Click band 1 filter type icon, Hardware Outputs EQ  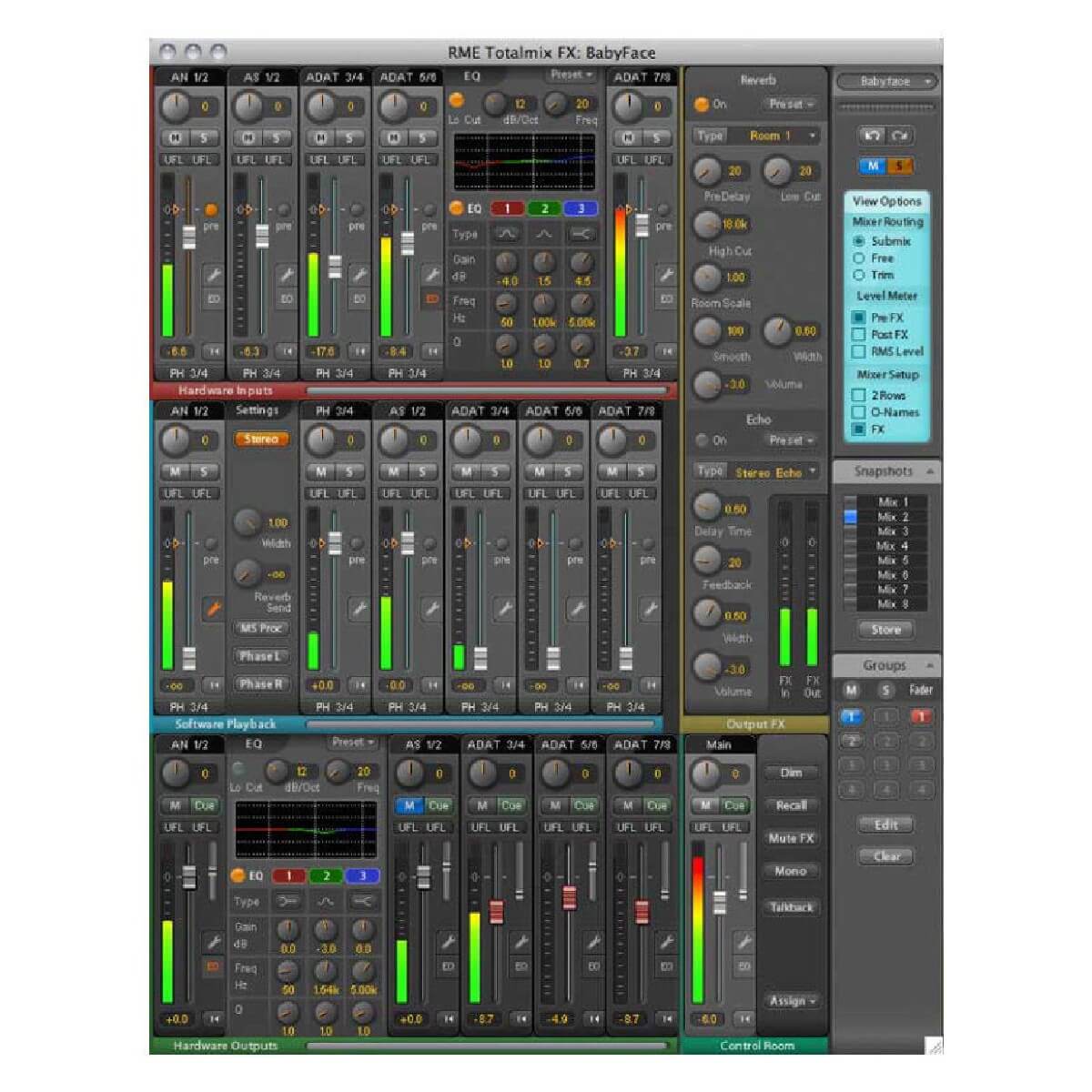288,901
